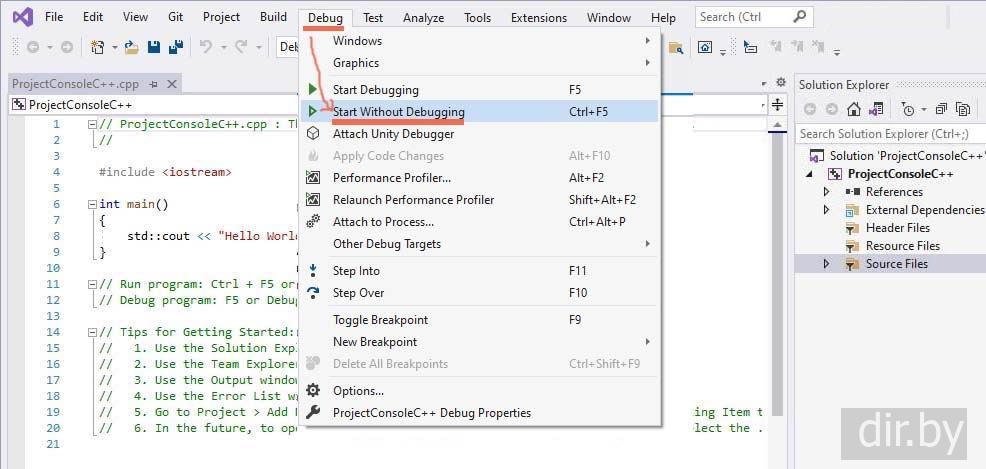This screenshot has height=469, width=986.
Task: Select Step Over in the Debug menu
Action: click(x=480, y=293)
